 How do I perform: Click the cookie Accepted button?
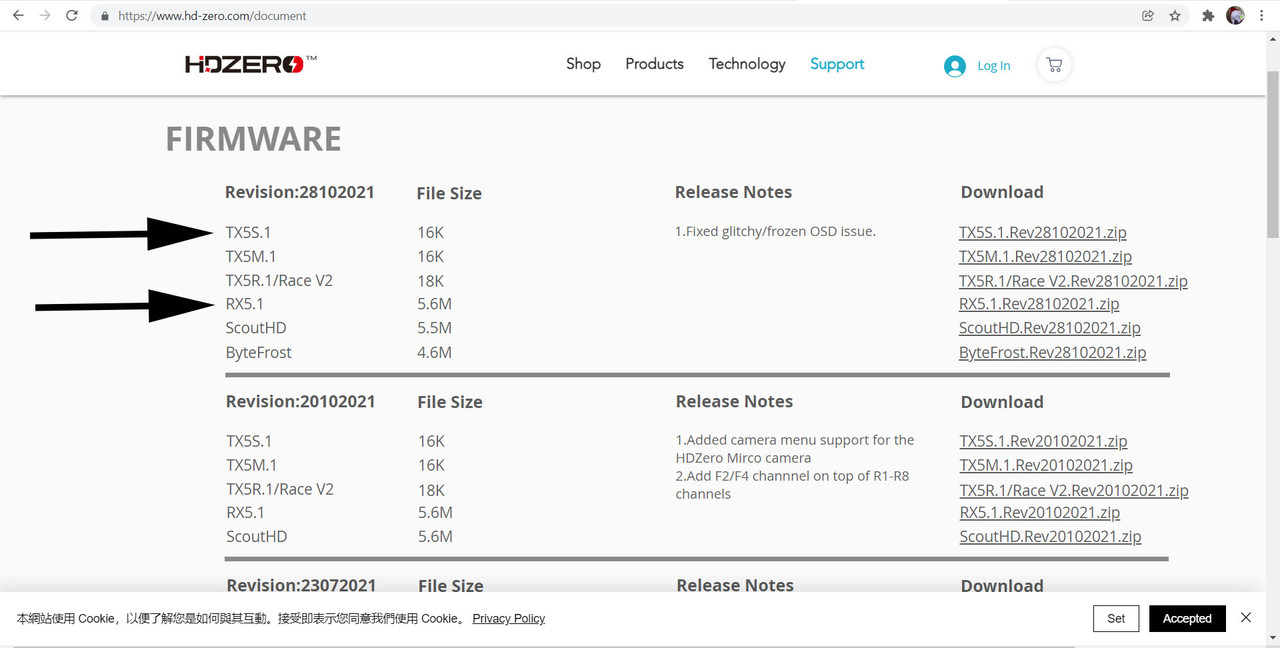tap(1187, 619)
